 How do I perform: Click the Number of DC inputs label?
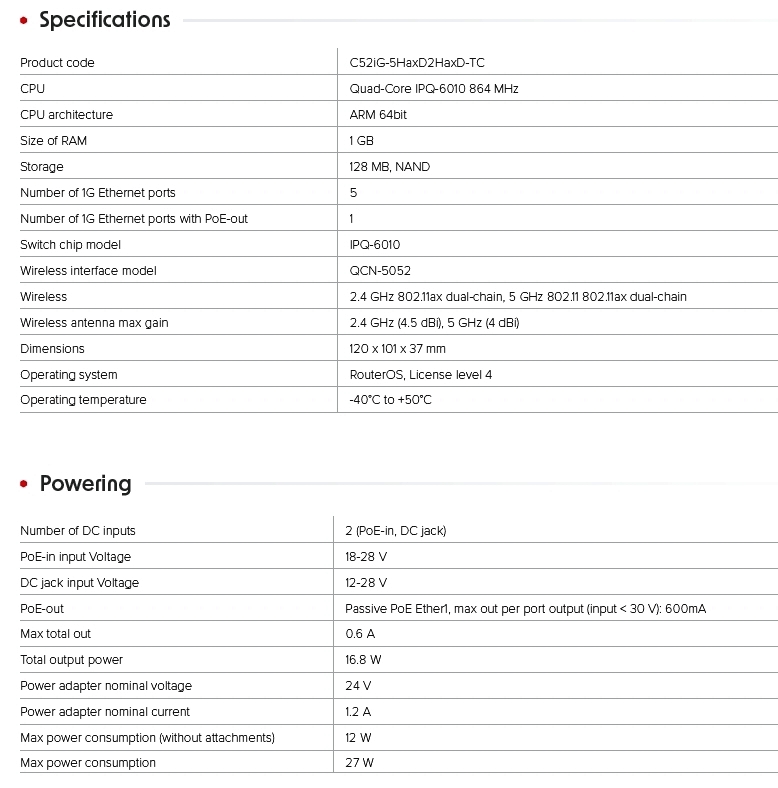coord(78,531)
